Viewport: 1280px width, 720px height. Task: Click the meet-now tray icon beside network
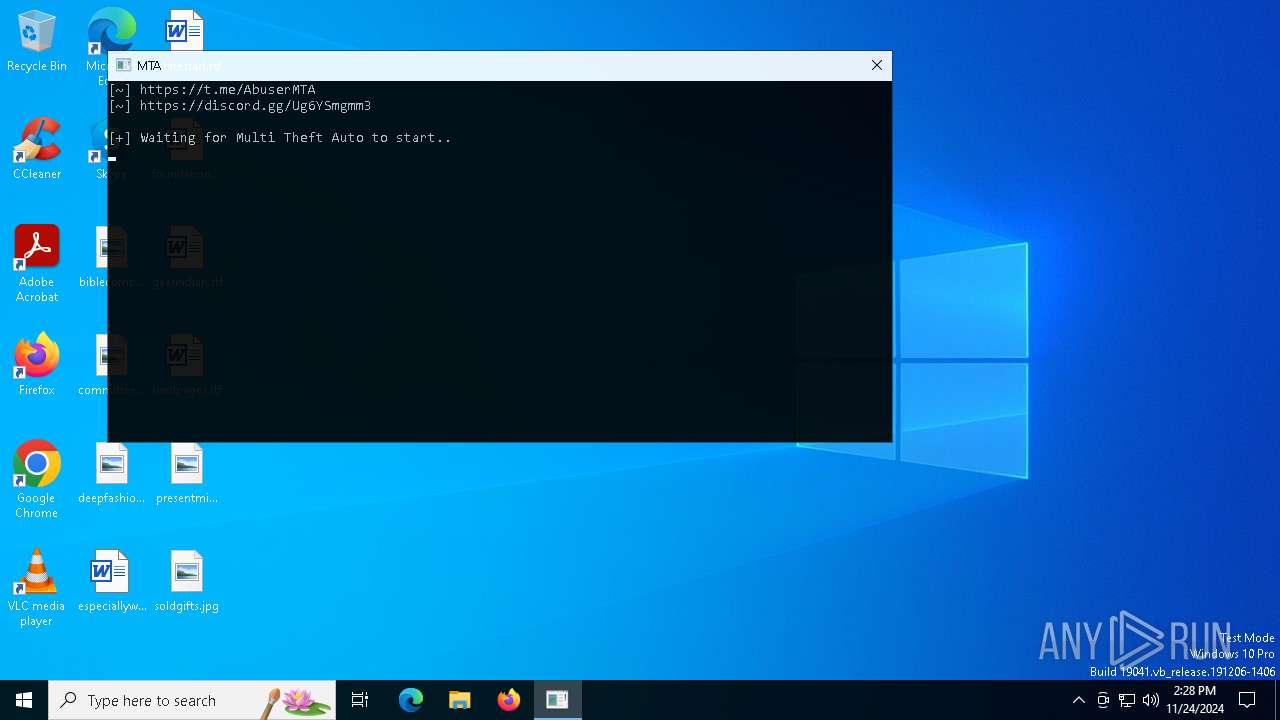[1103, 700]
